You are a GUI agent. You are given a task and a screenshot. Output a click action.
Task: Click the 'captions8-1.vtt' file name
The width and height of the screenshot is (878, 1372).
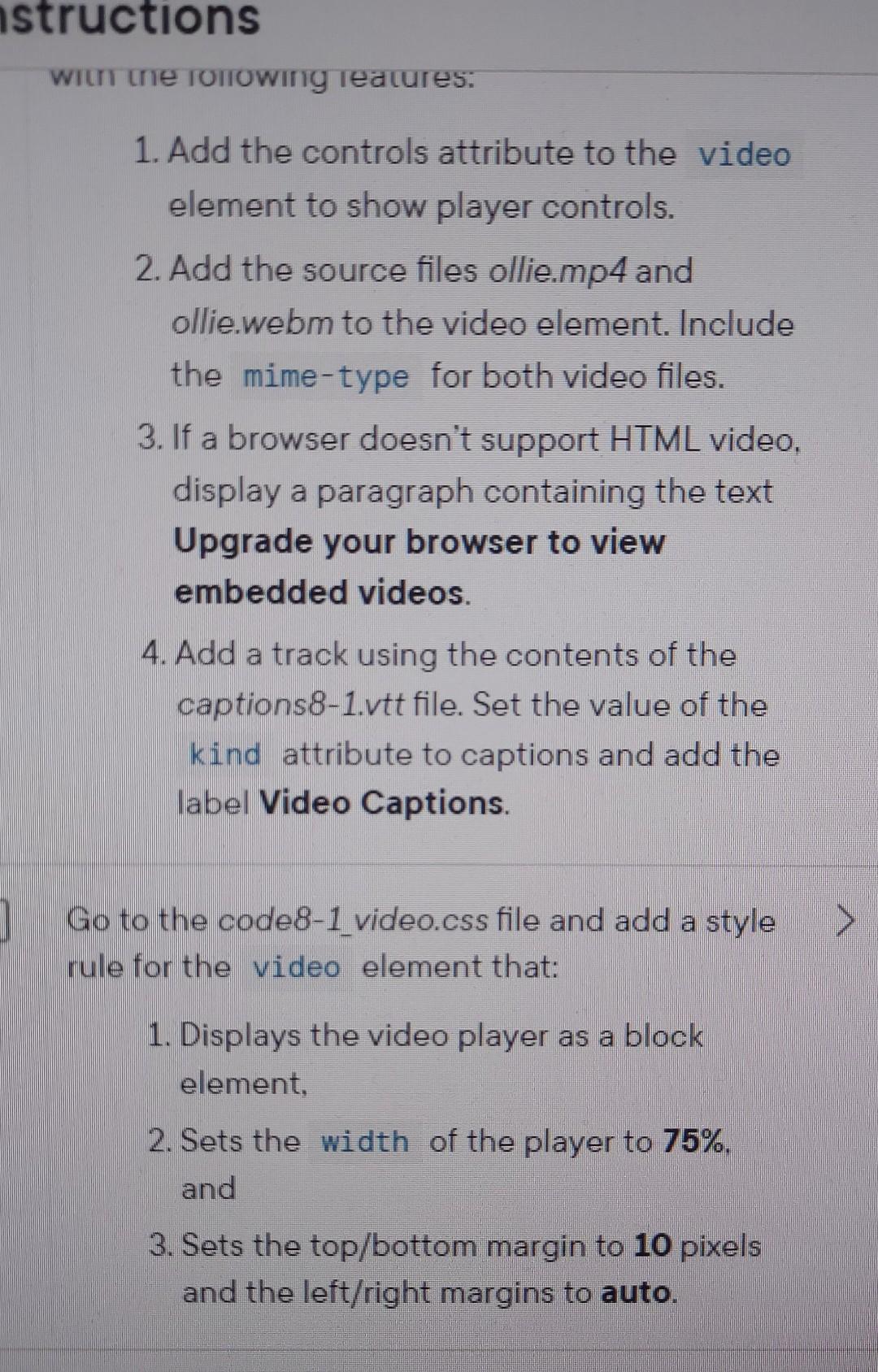(x=291, y=705)
